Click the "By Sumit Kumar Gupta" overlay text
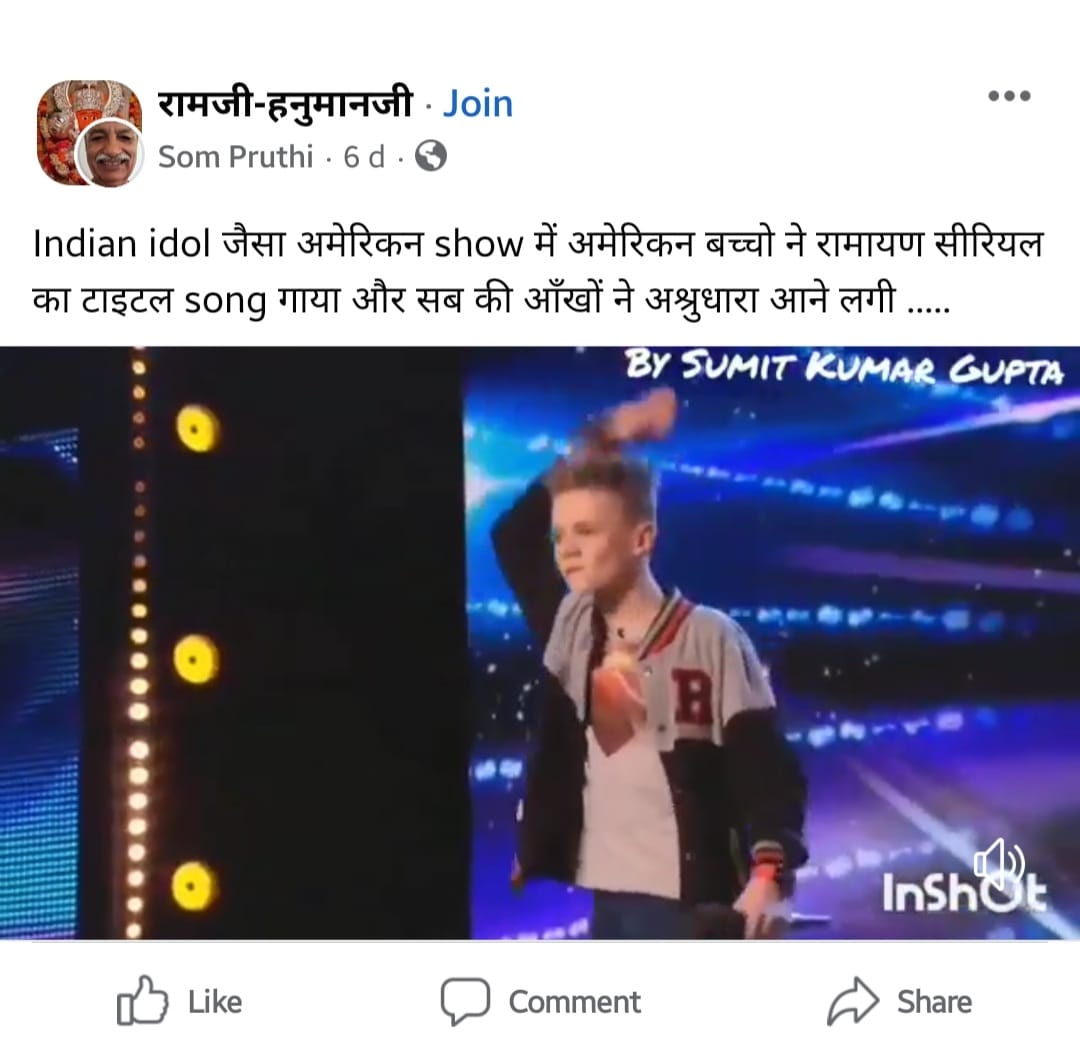The image size is (1080, 1055). pos(844,366)
